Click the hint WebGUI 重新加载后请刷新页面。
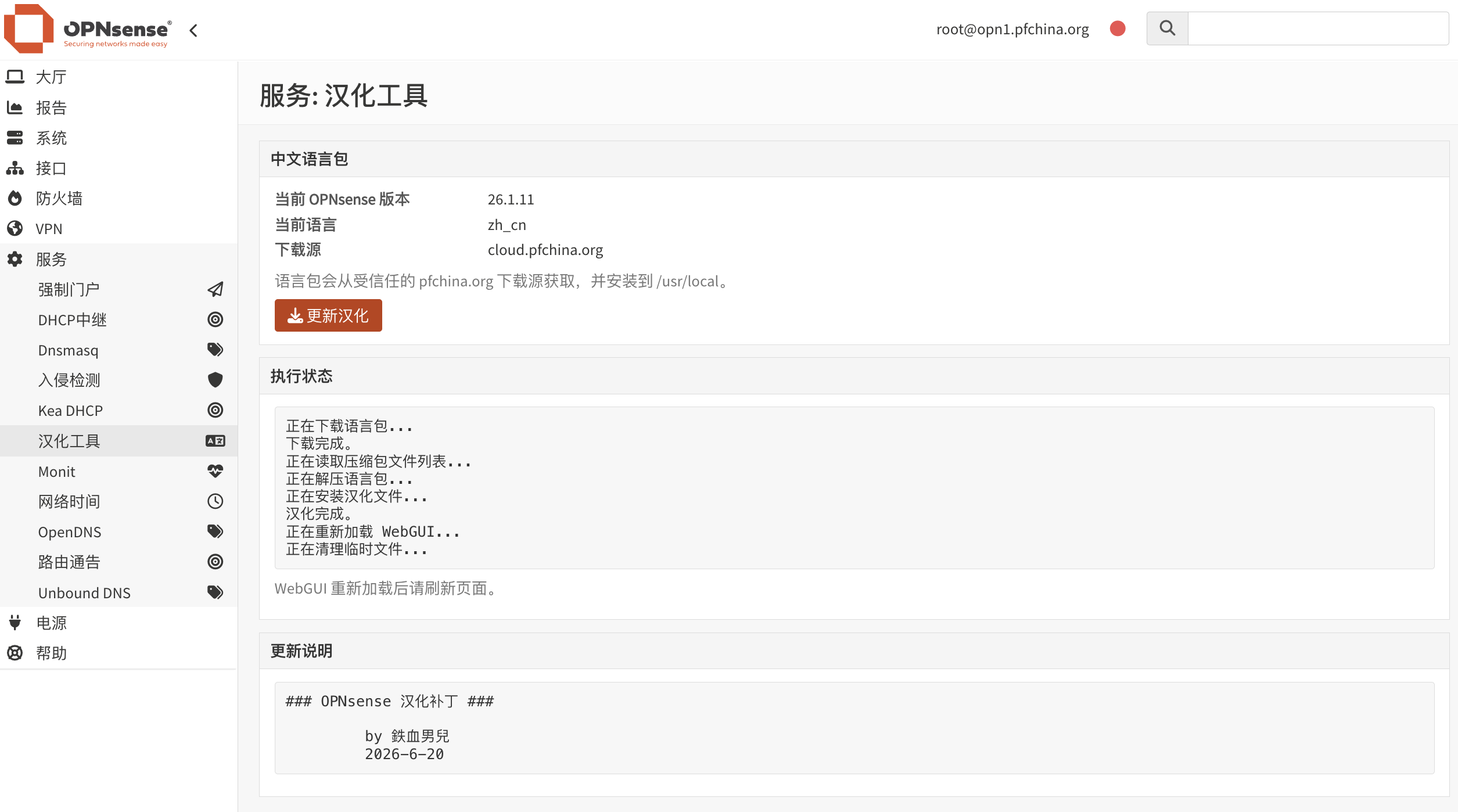The image size is (1458, 812). coord(387,588)
